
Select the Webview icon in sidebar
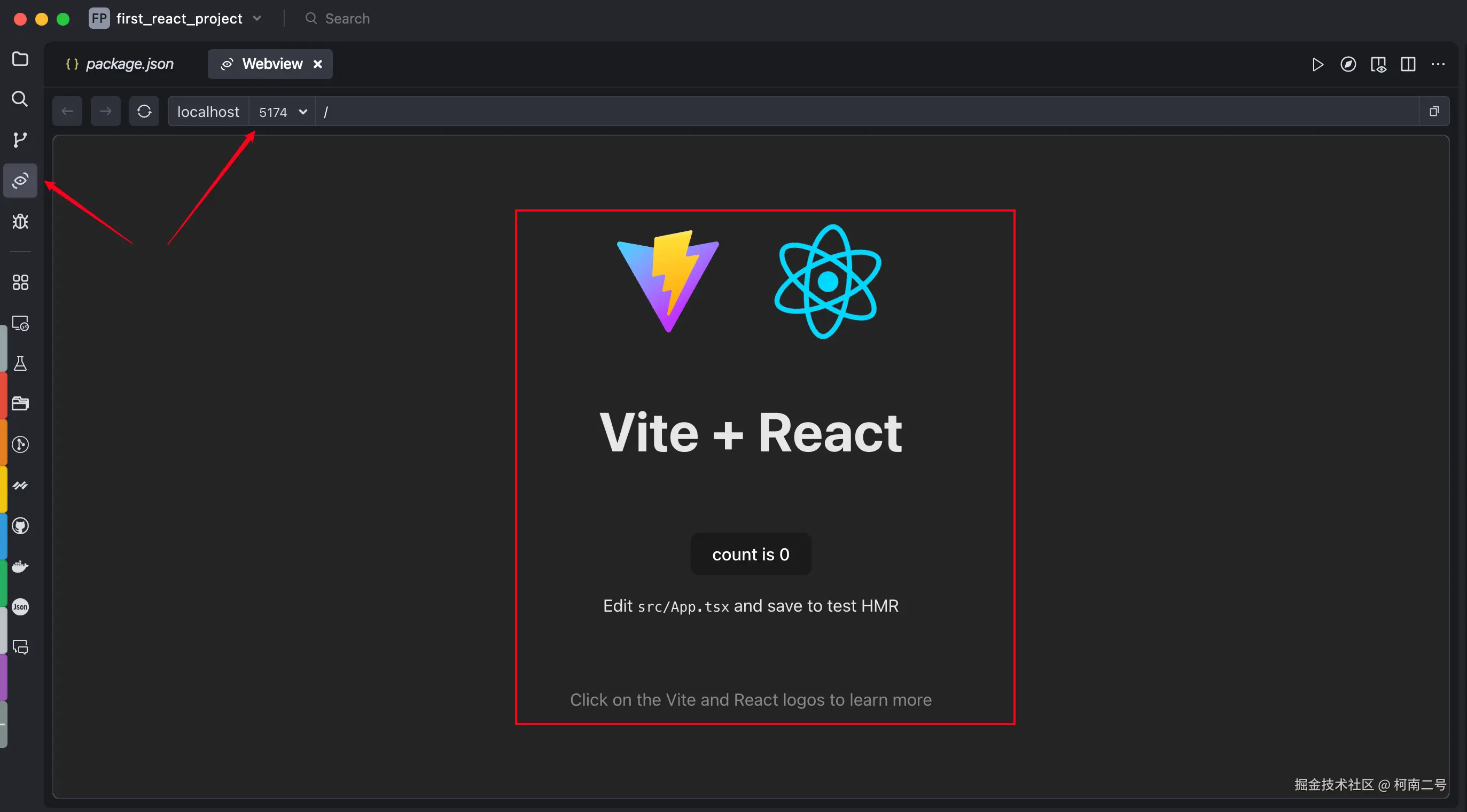point(20,181)
